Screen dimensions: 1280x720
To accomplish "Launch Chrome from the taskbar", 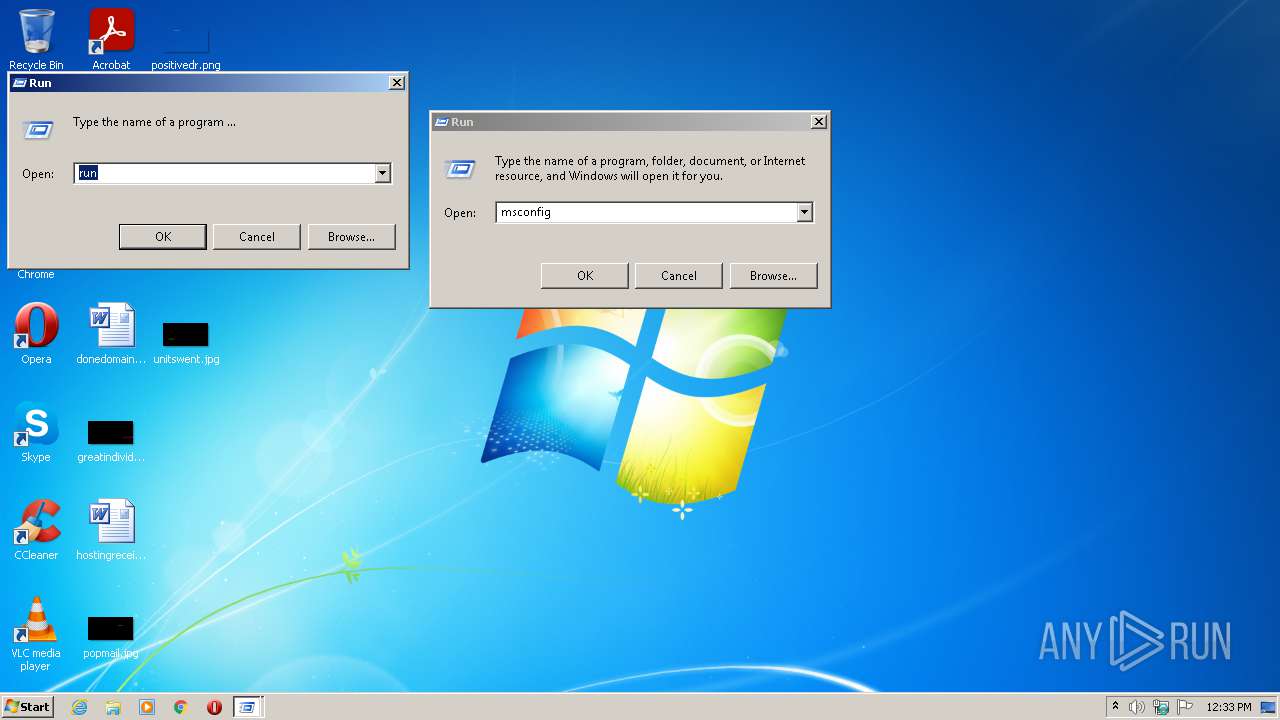I will click(x=181, y=707).
